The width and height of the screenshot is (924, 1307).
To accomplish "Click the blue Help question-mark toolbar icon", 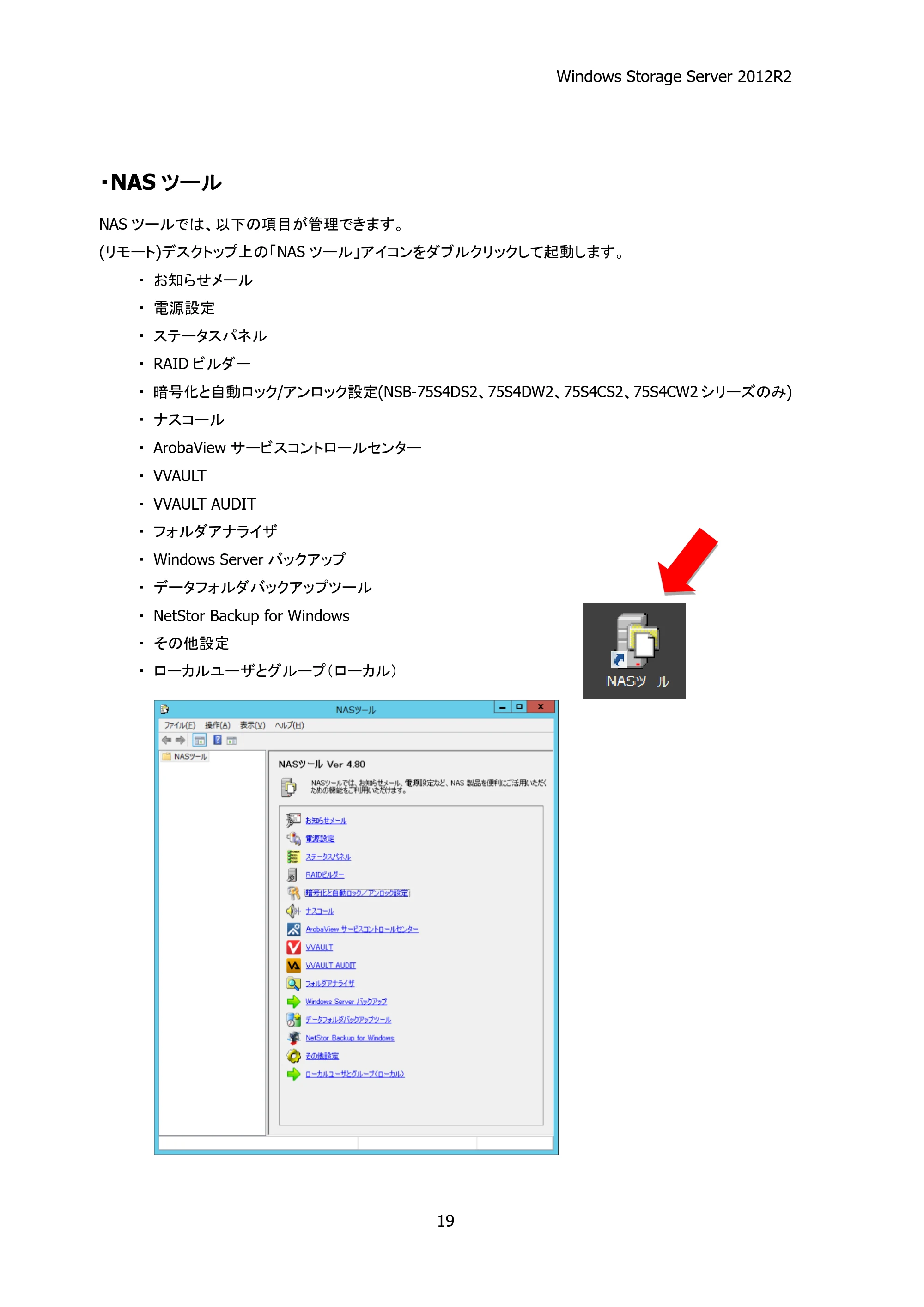I will [x=218, y=740].
